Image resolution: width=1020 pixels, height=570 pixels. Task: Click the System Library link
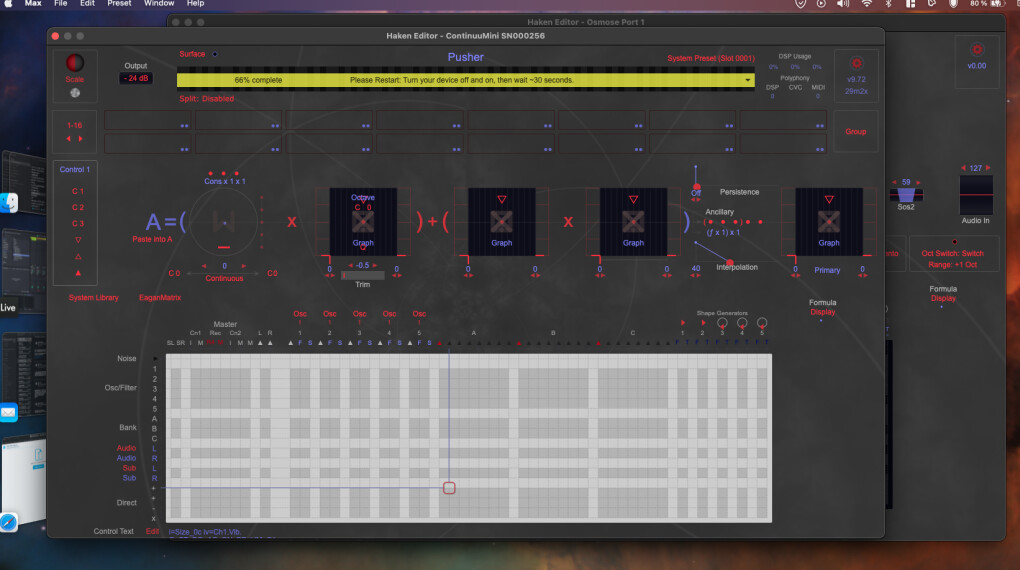94,297
